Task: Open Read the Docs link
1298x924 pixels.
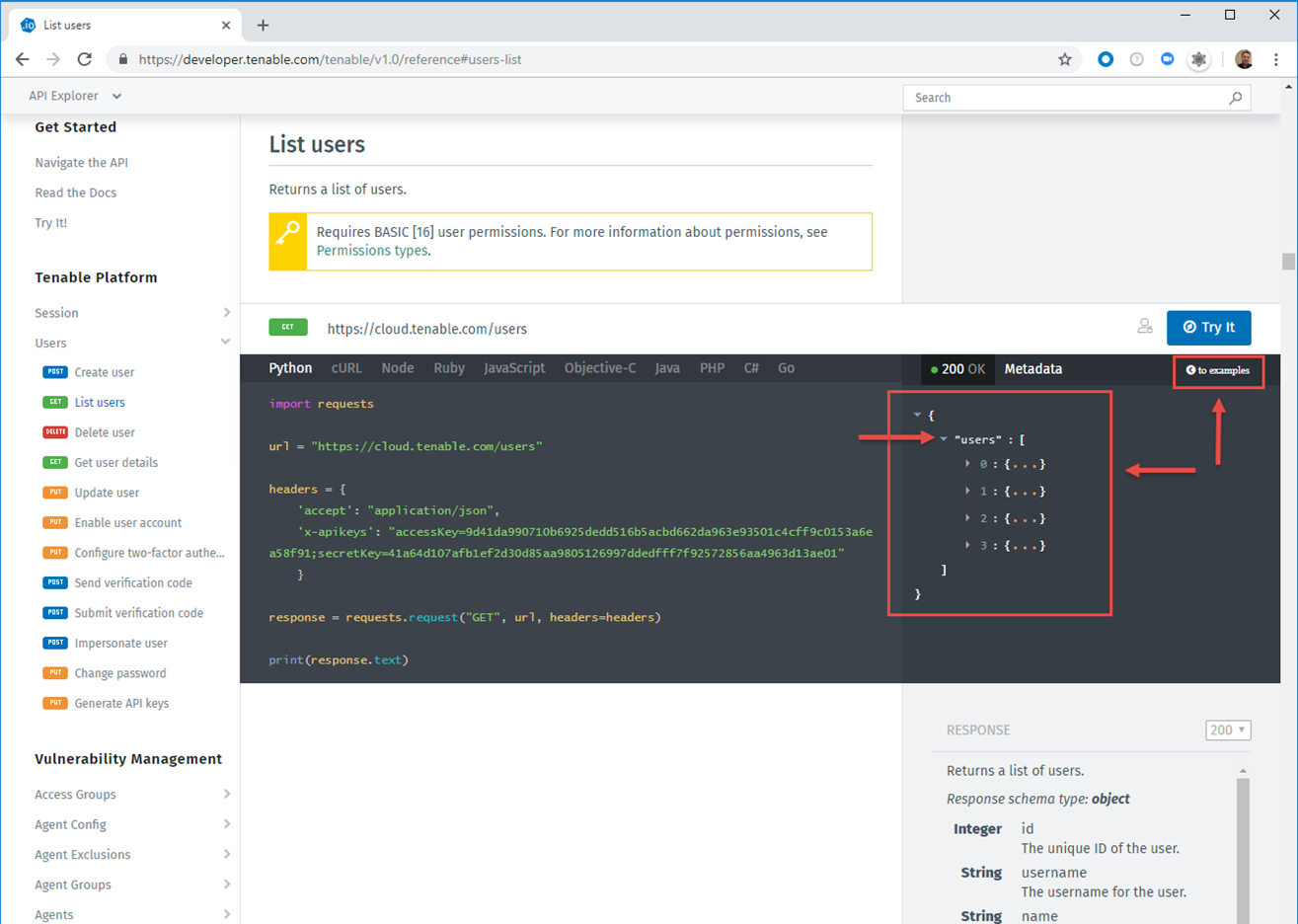Action: 75,192
